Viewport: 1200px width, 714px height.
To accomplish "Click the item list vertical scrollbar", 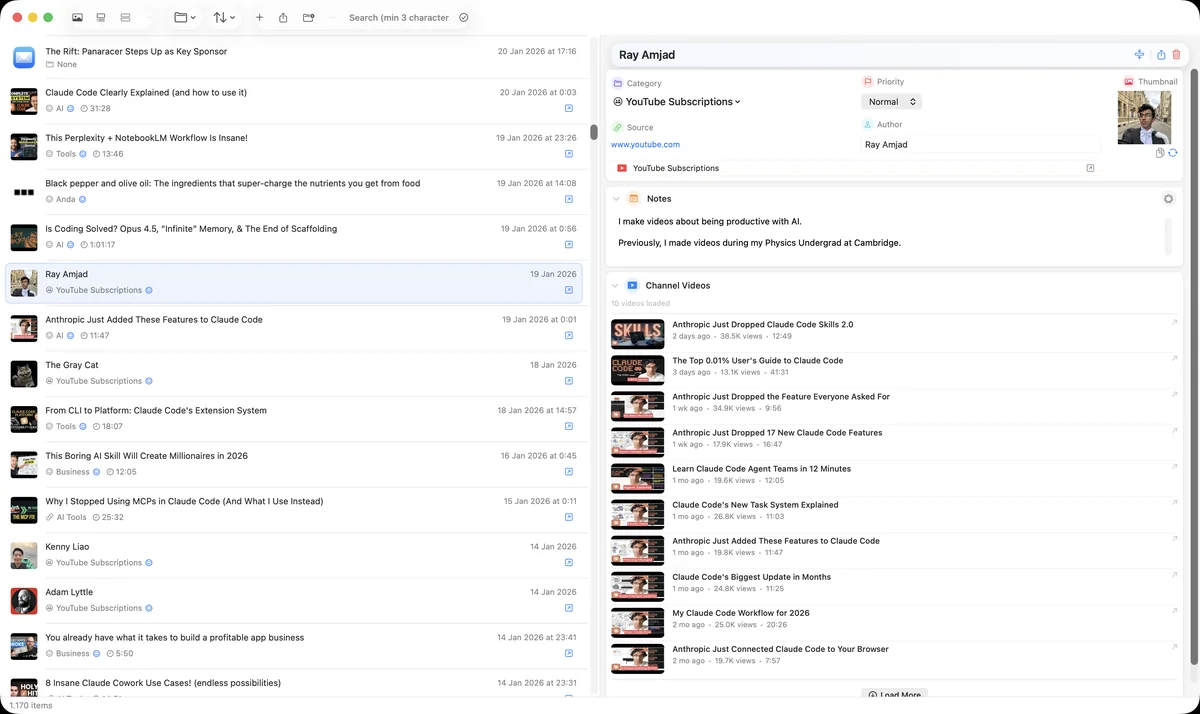I will pos(594,131).
